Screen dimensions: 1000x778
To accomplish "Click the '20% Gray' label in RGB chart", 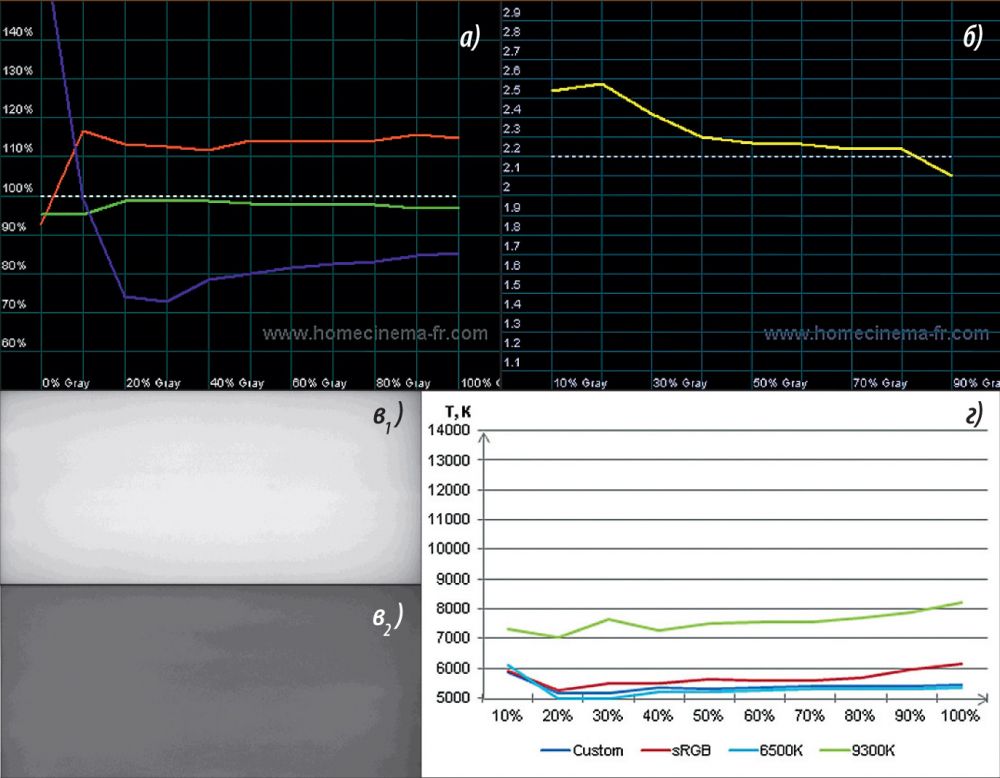I will [x=153, y=383].
